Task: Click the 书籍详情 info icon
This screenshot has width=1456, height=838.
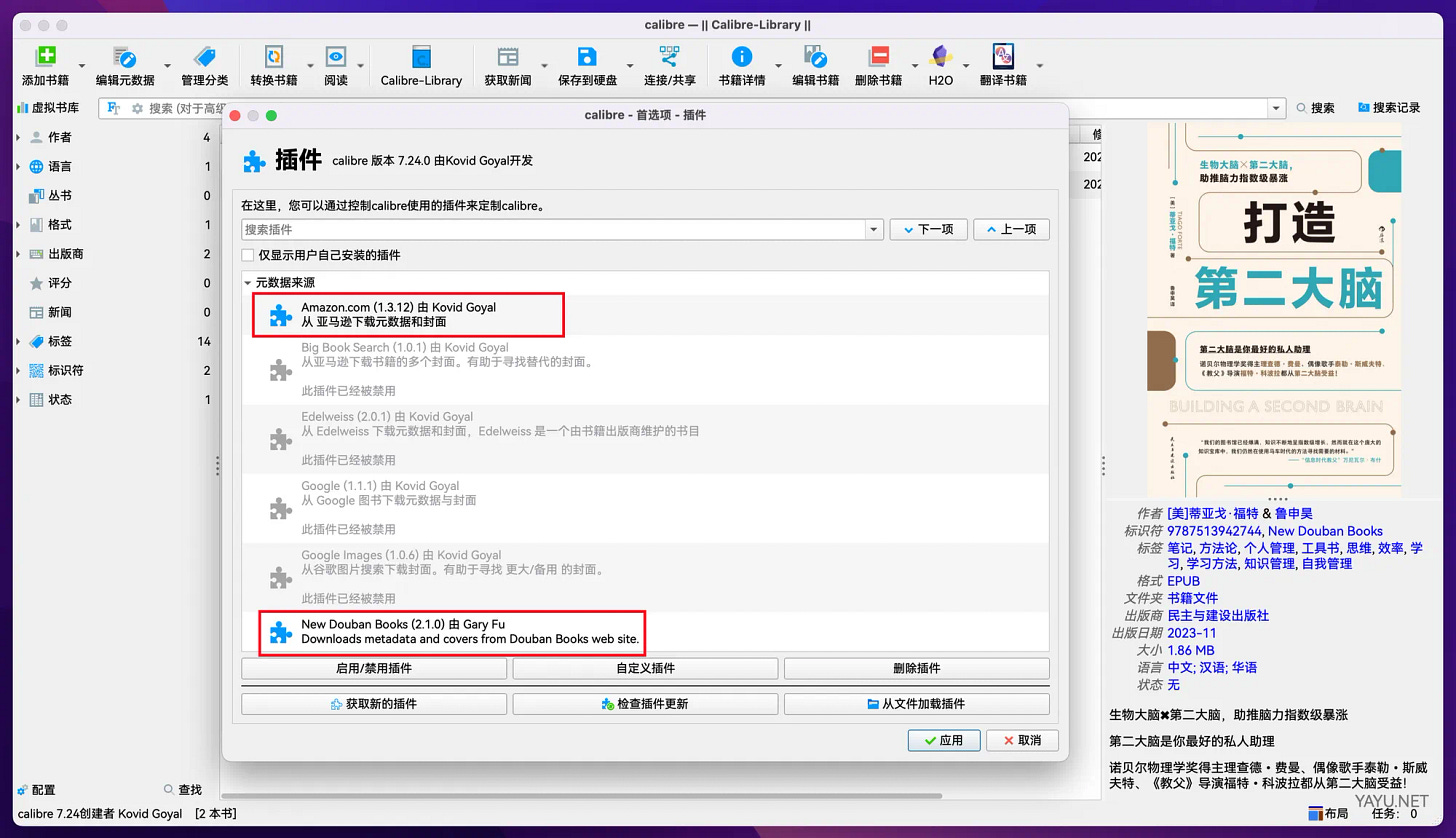Action: click(741, 57)
